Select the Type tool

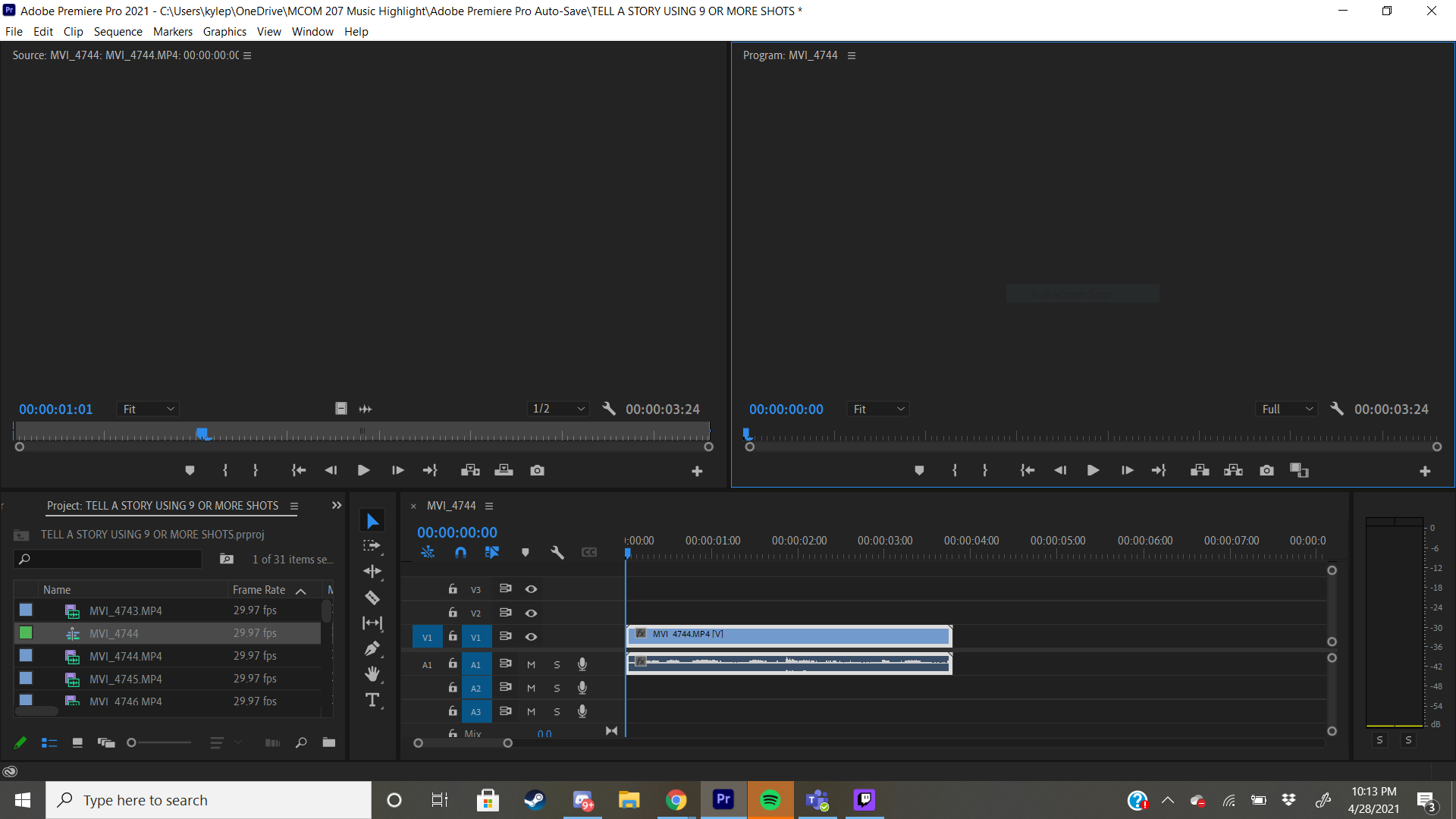click(372, 701)
